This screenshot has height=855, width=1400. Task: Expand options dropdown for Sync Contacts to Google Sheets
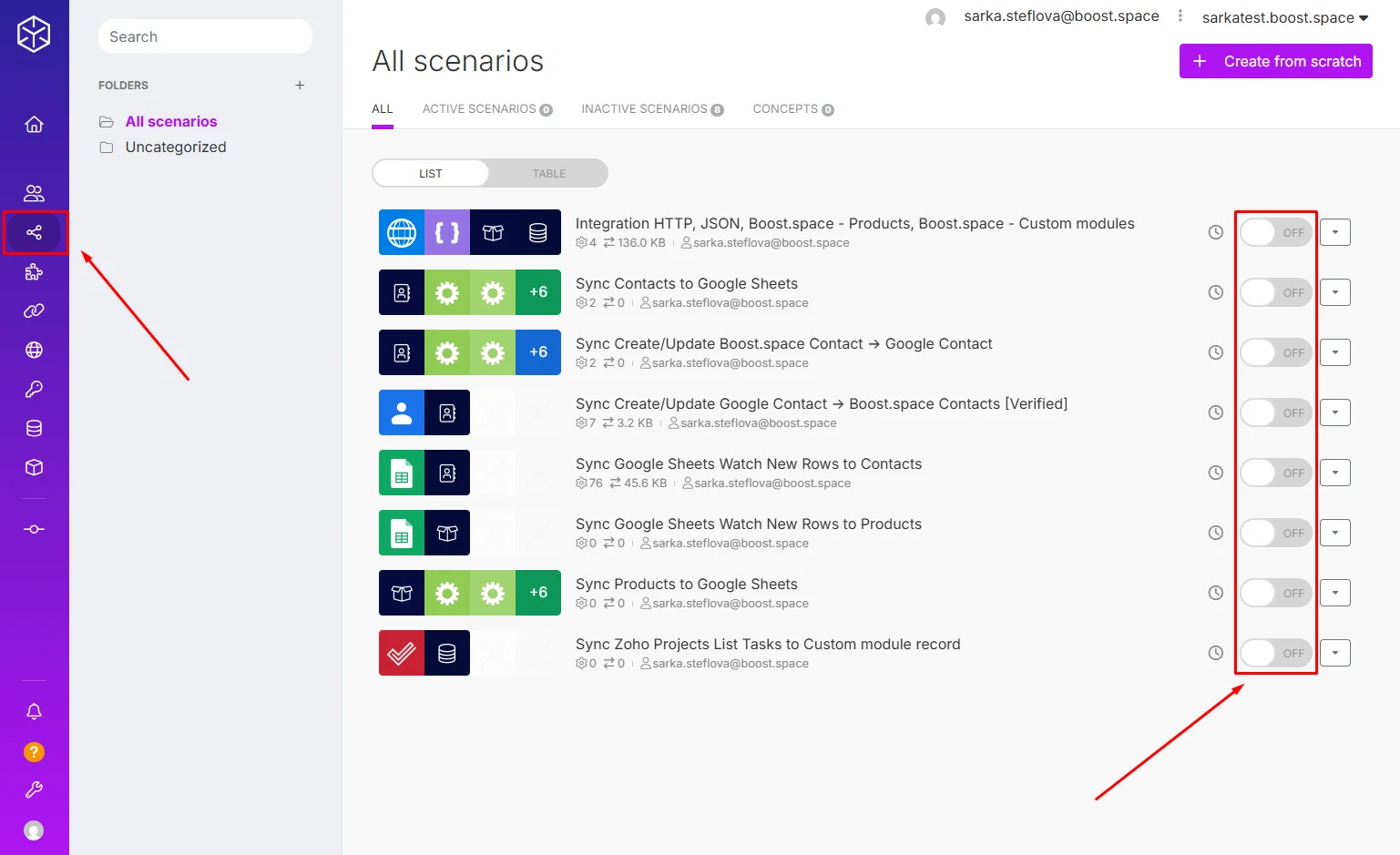tap(1335, 292)
